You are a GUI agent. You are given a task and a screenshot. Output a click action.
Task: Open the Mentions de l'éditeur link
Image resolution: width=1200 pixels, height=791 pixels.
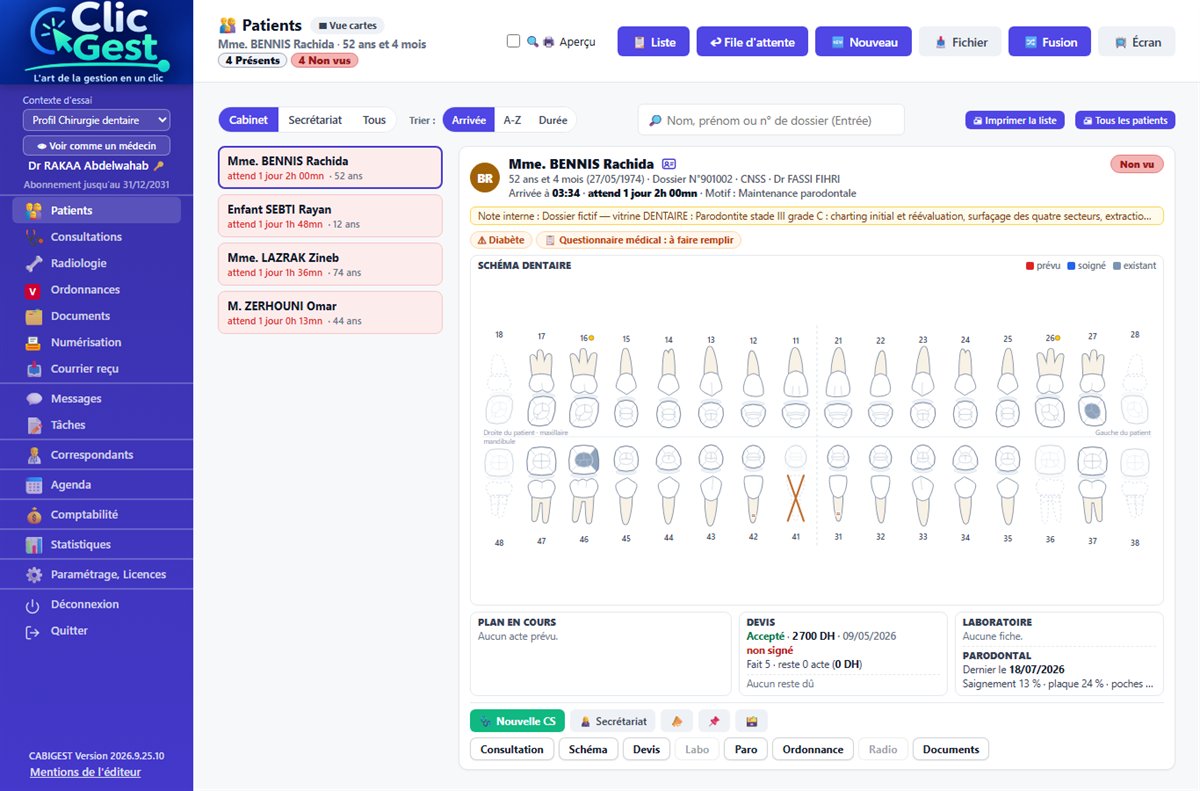85,772
